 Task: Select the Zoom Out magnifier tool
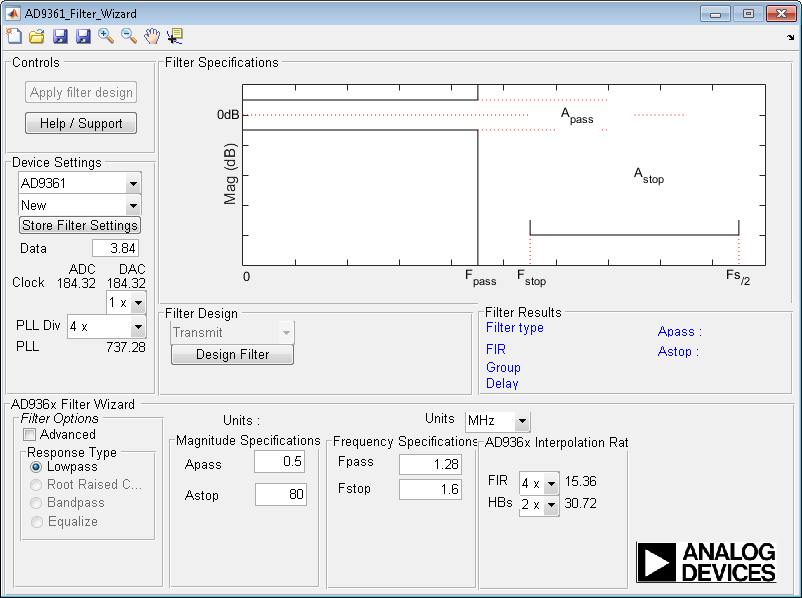tap(128, 36)
